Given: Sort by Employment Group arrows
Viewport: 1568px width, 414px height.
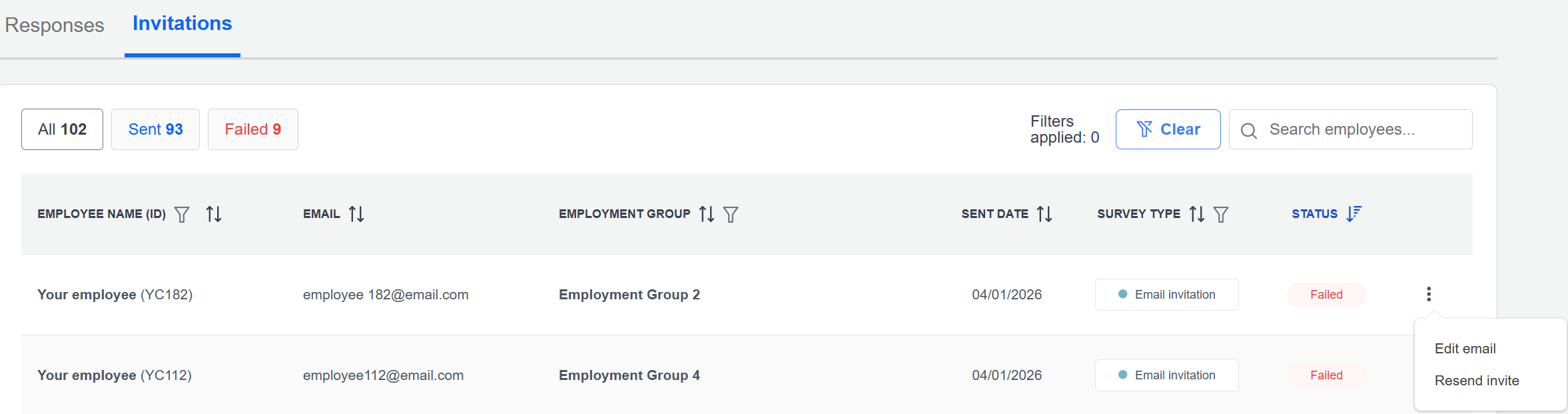Looking at the screenshot, I should click(x=707, y=214).
